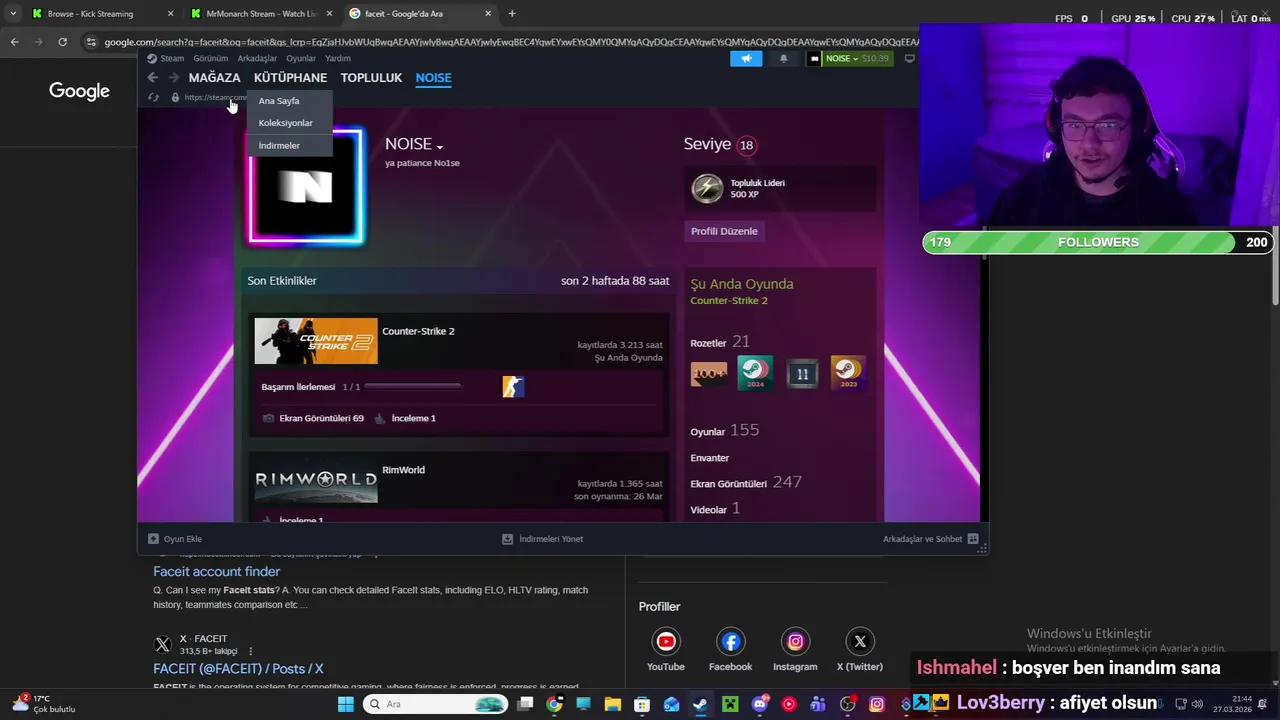The height and width of the screenshot is (720, 1280).
Task: Open Steam notifications bell
Action: point(783,58)
